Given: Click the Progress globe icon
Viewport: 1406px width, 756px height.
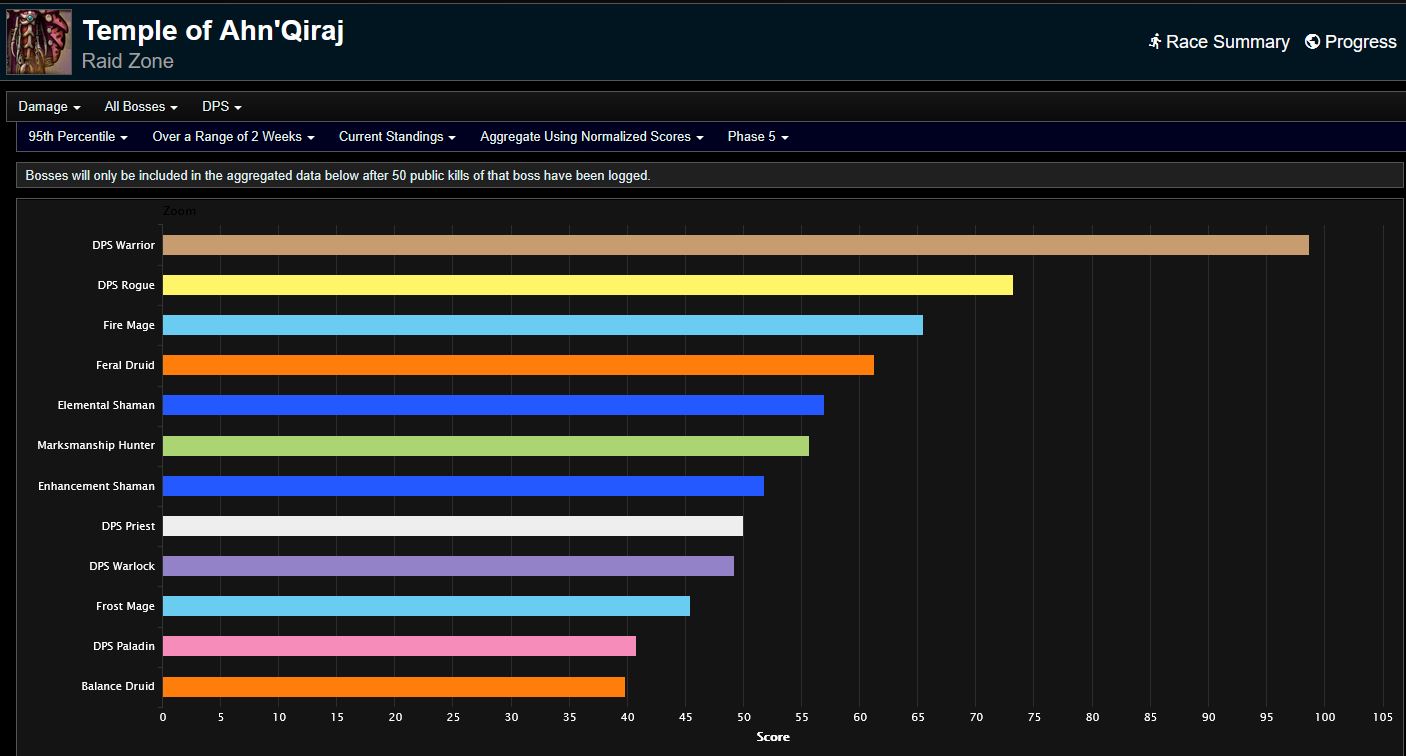Looking at the screenshot, I should click(1313, 42).
